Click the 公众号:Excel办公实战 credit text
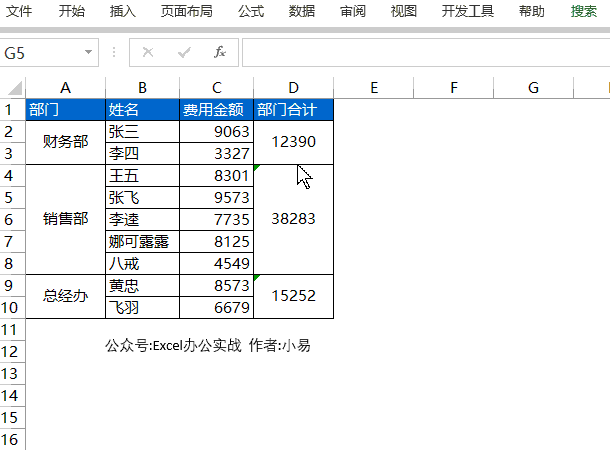610x450 pixels. 173,345
